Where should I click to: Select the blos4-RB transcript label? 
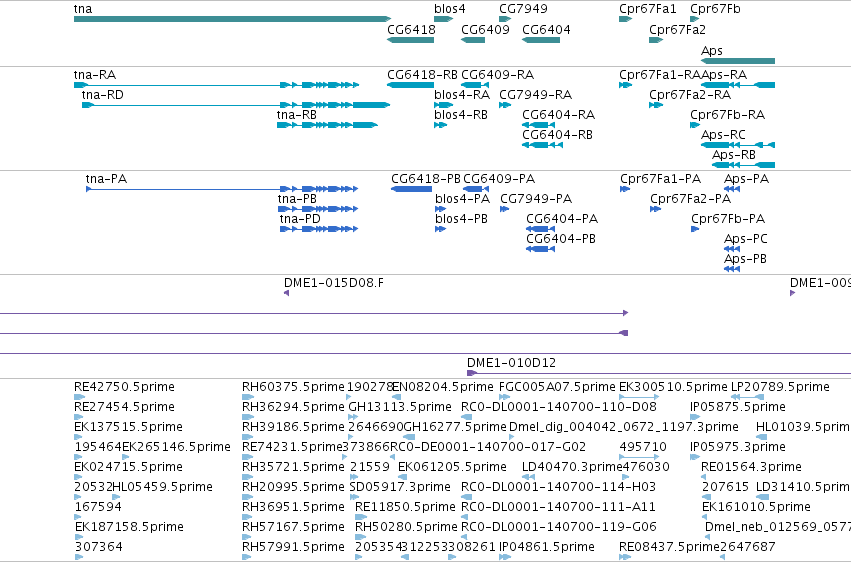coord(461,114)
